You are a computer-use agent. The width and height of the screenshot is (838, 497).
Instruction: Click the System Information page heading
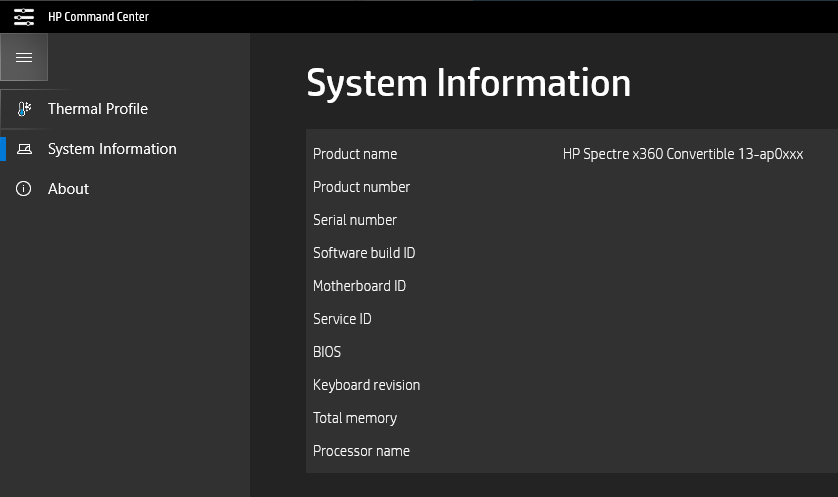coord(469,83)
